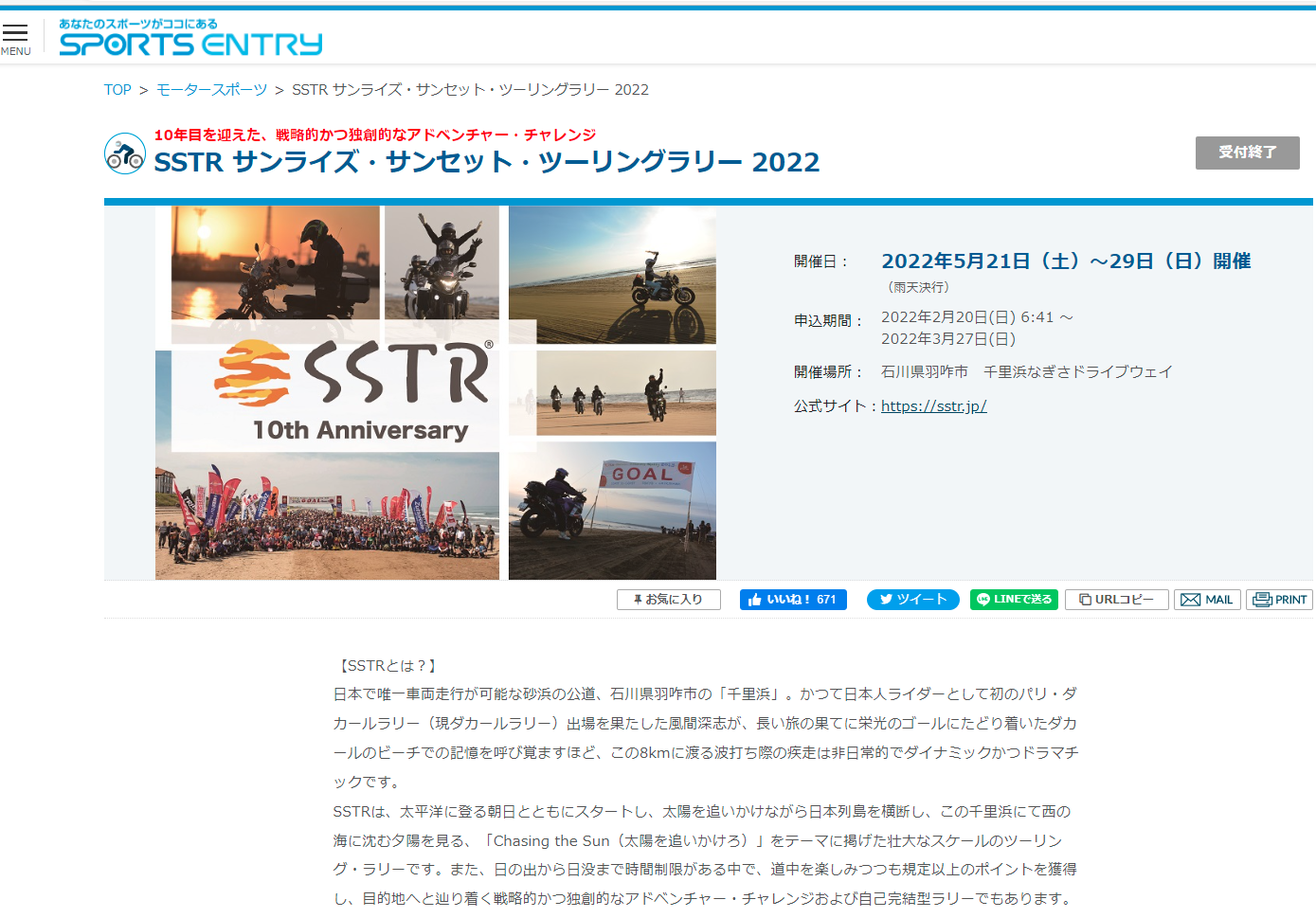Click the tagline あなたのスポーツがココにある
The image size is (1316, 918).
point(138,24)
